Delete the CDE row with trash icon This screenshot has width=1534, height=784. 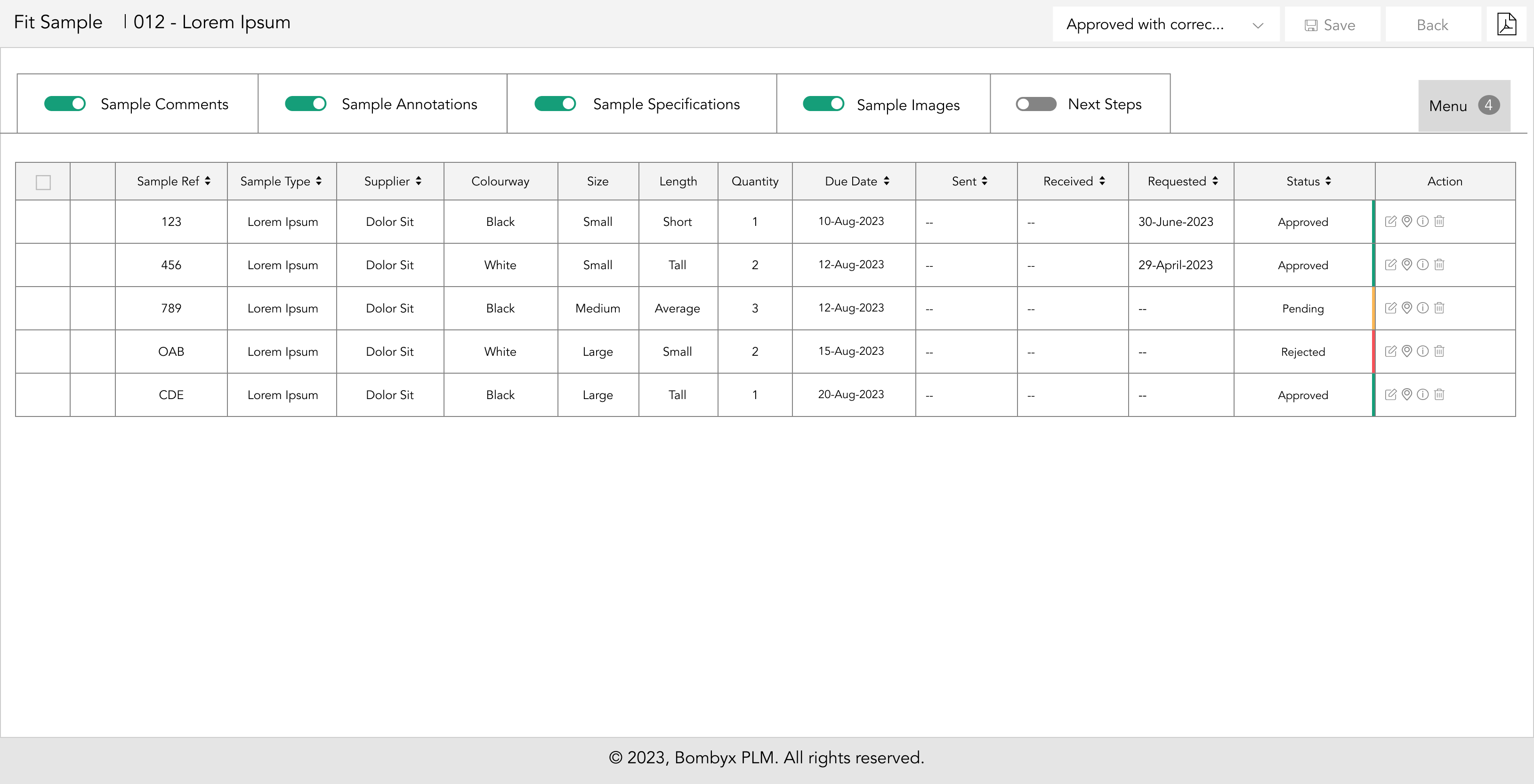pos(1439,395)
